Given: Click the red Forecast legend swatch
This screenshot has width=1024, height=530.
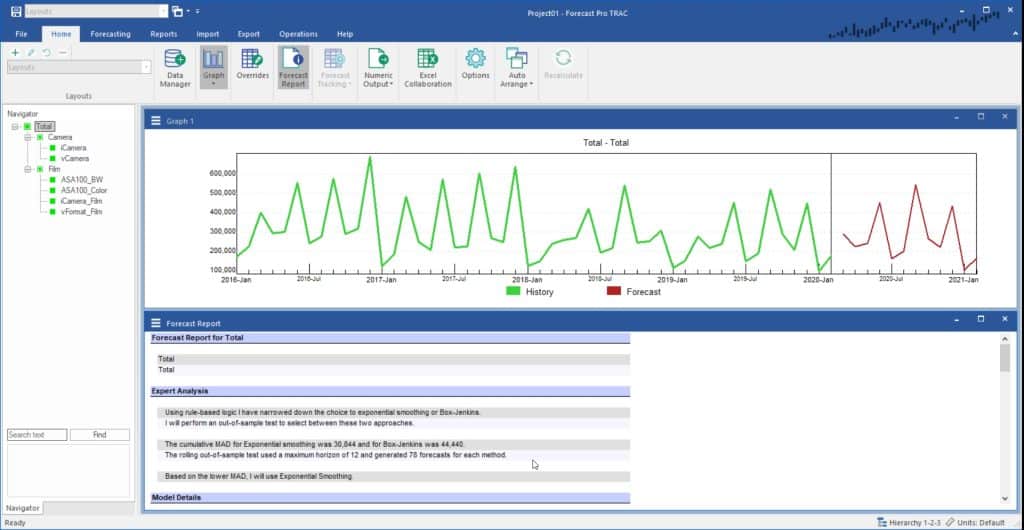Looking at the screenshot, I should 613,292.
